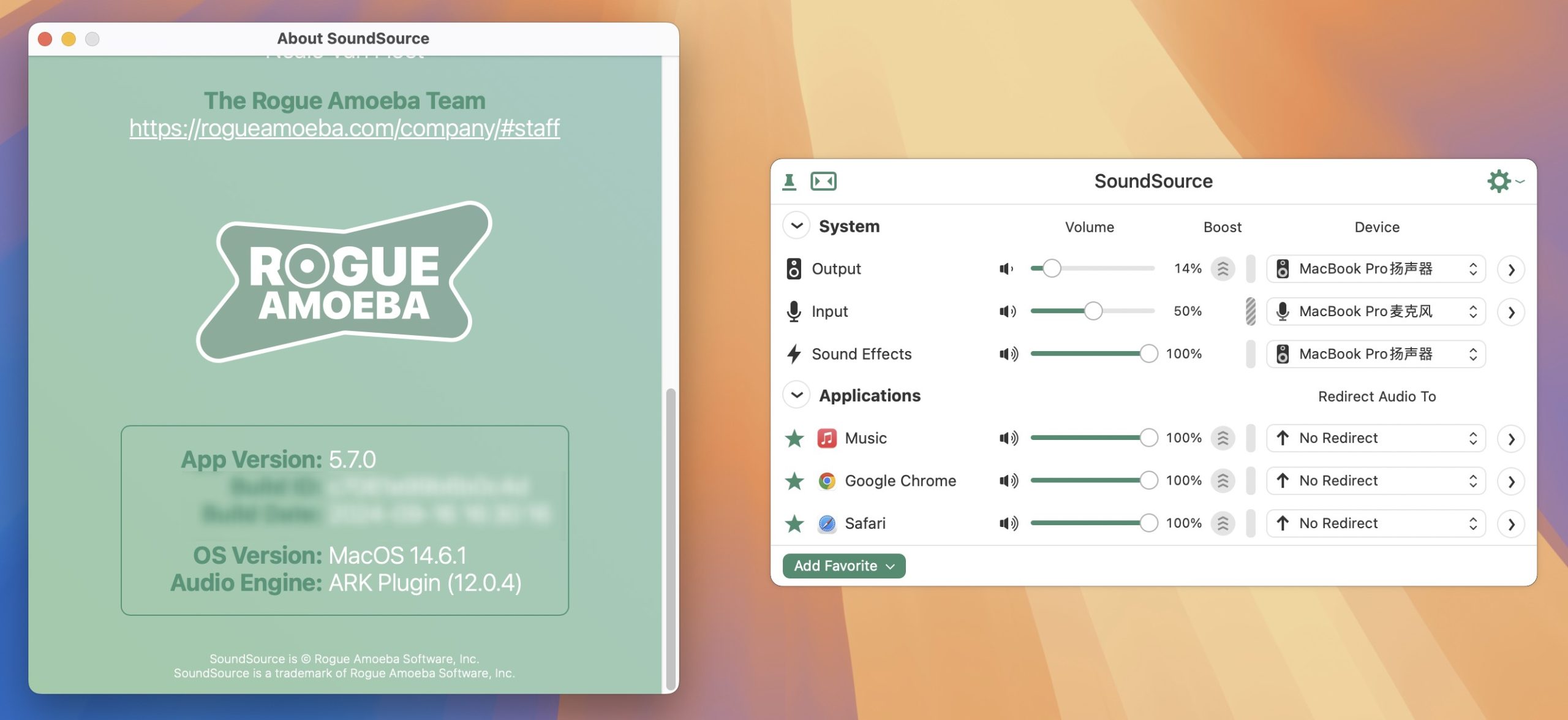Collapse the System section
1568x720 pixels.
pos(797,226)
